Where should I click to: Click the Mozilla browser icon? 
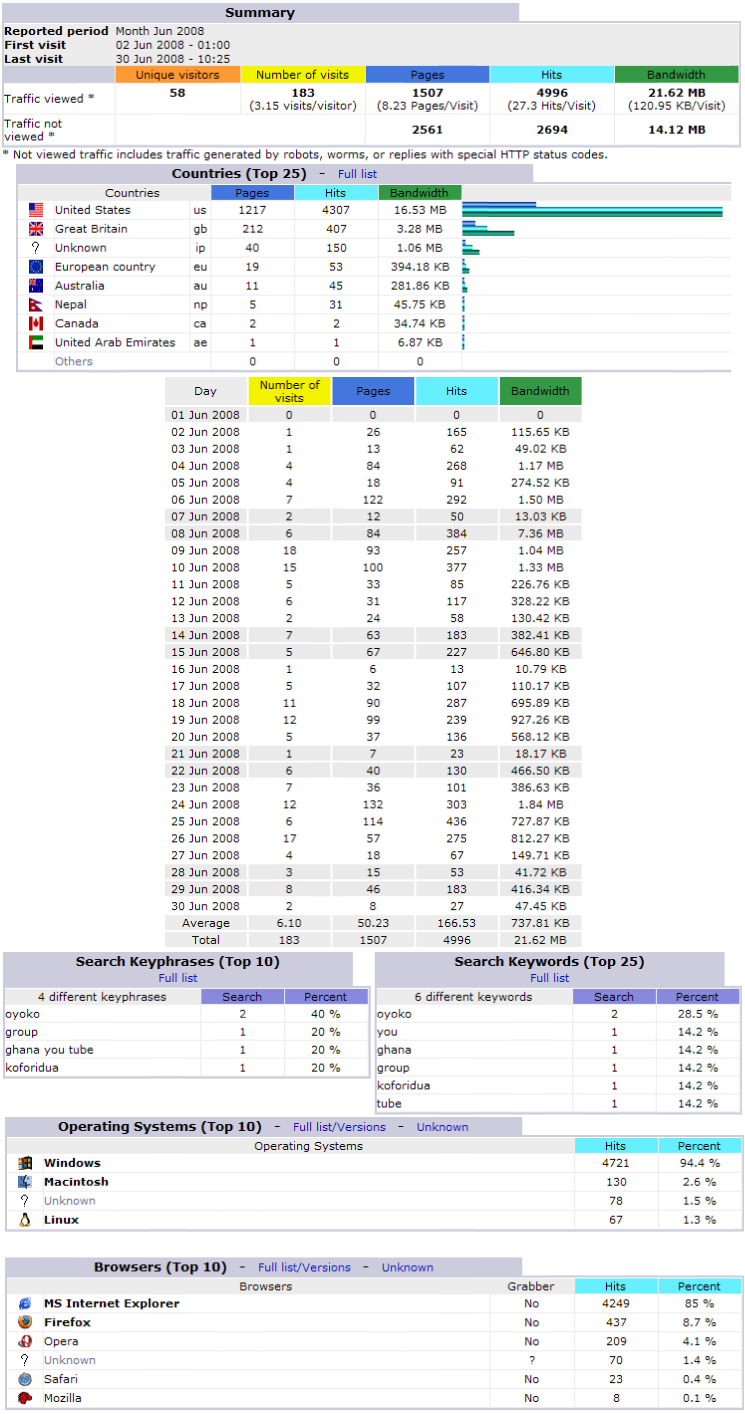pos(25,1398)
